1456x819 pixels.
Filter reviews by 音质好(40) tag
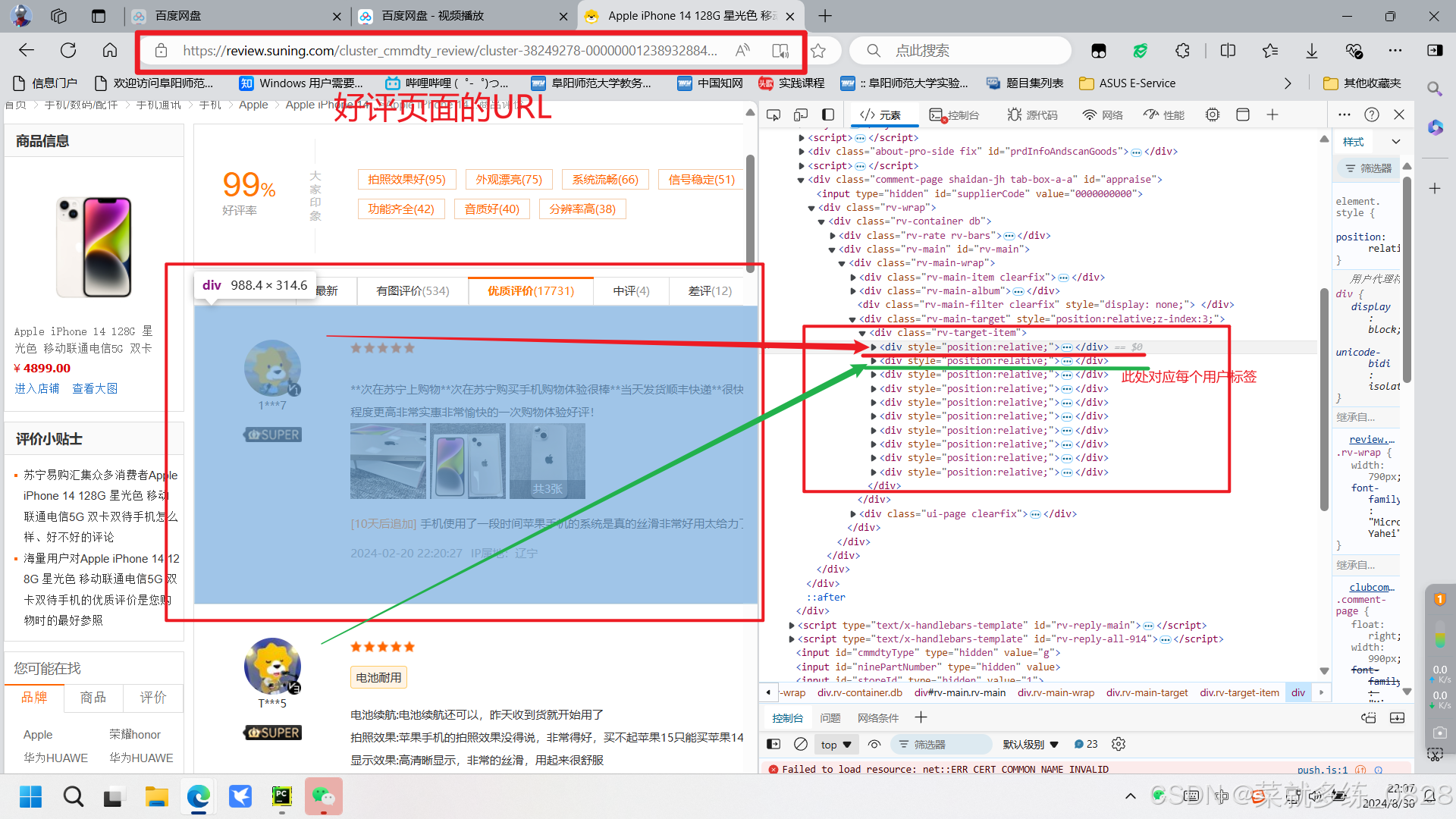tap(492, 209)
